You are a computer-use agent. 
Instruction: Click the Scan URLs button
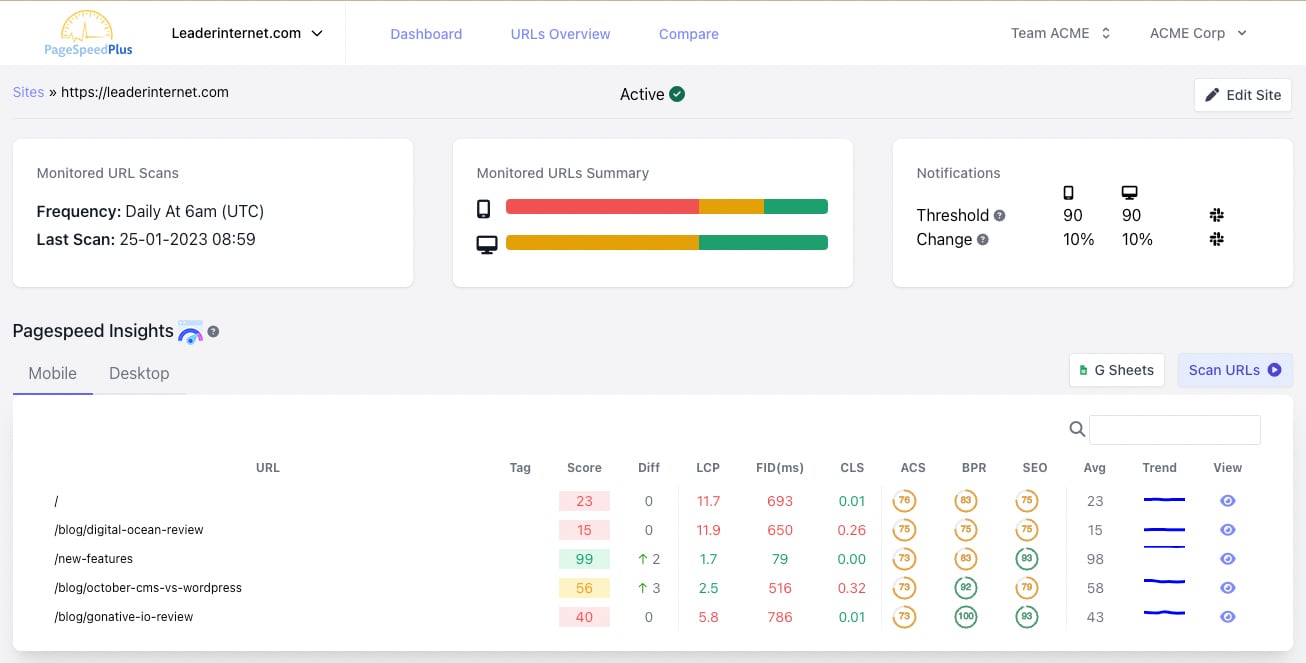click(1234, 370)
